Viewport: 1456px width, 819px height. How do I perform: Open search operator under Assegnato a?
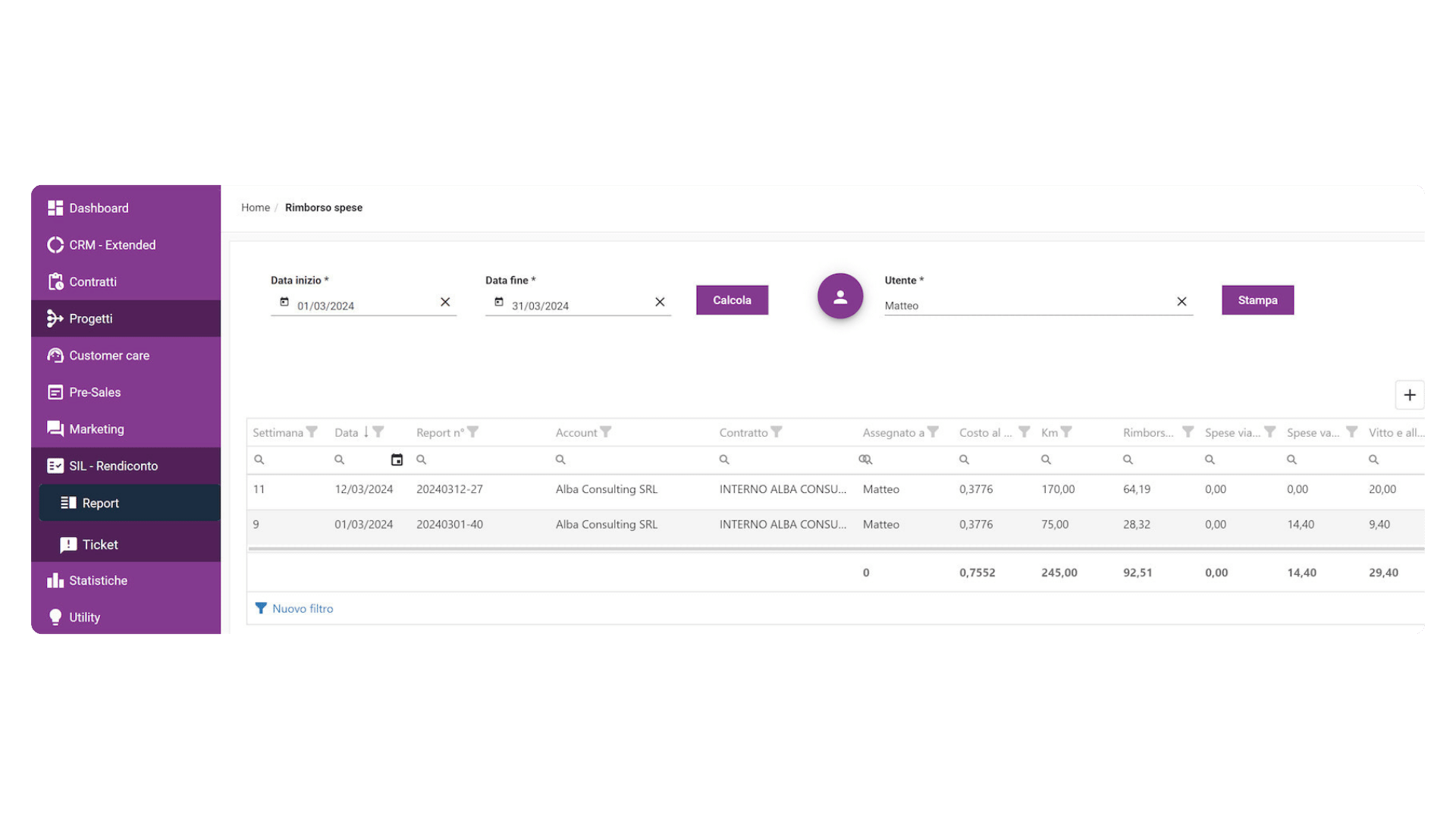tap(865, 460)
